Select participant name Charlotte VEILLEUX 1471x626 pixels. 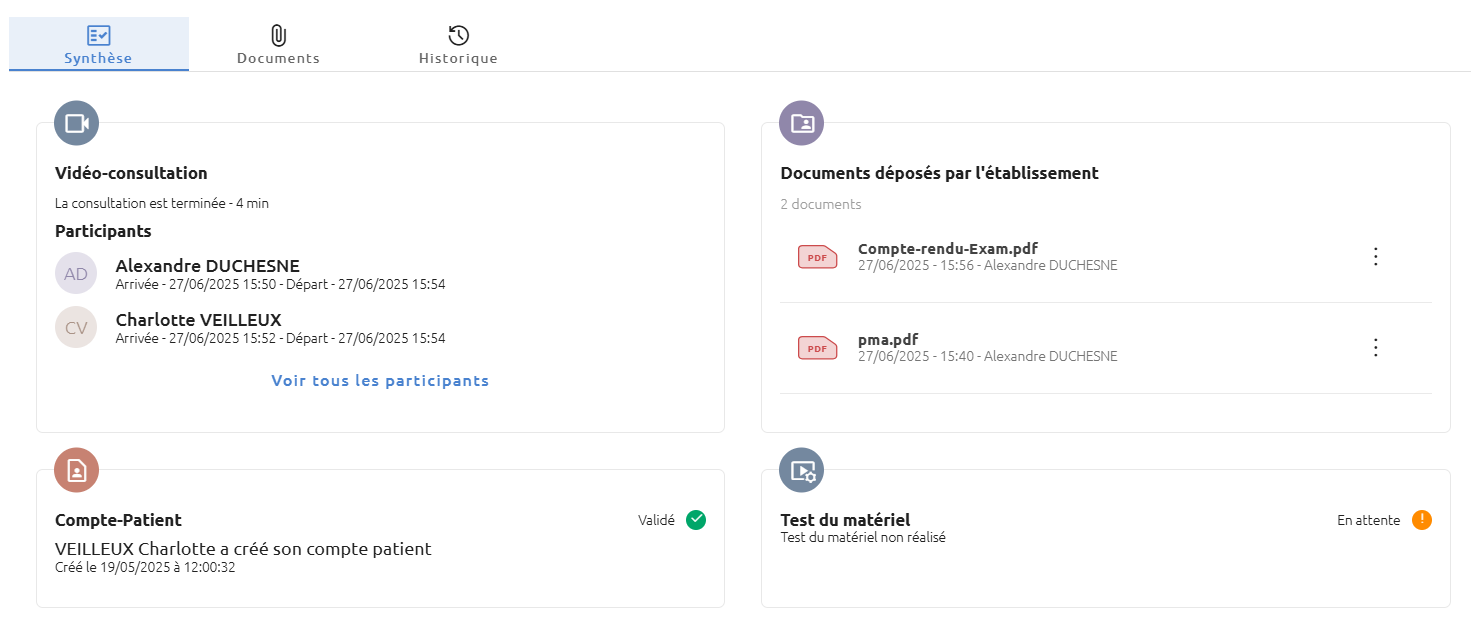(x=199, y=320)
